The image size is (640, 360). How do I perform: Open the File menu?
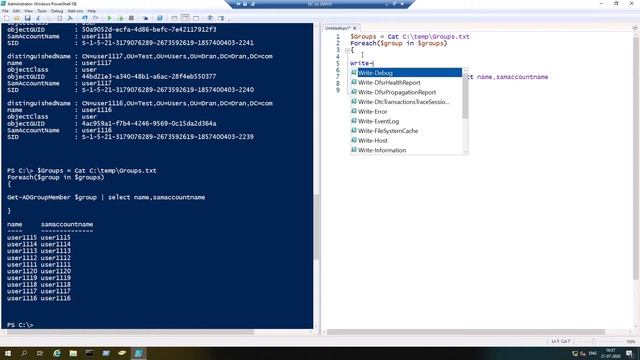tap(5, 11)
